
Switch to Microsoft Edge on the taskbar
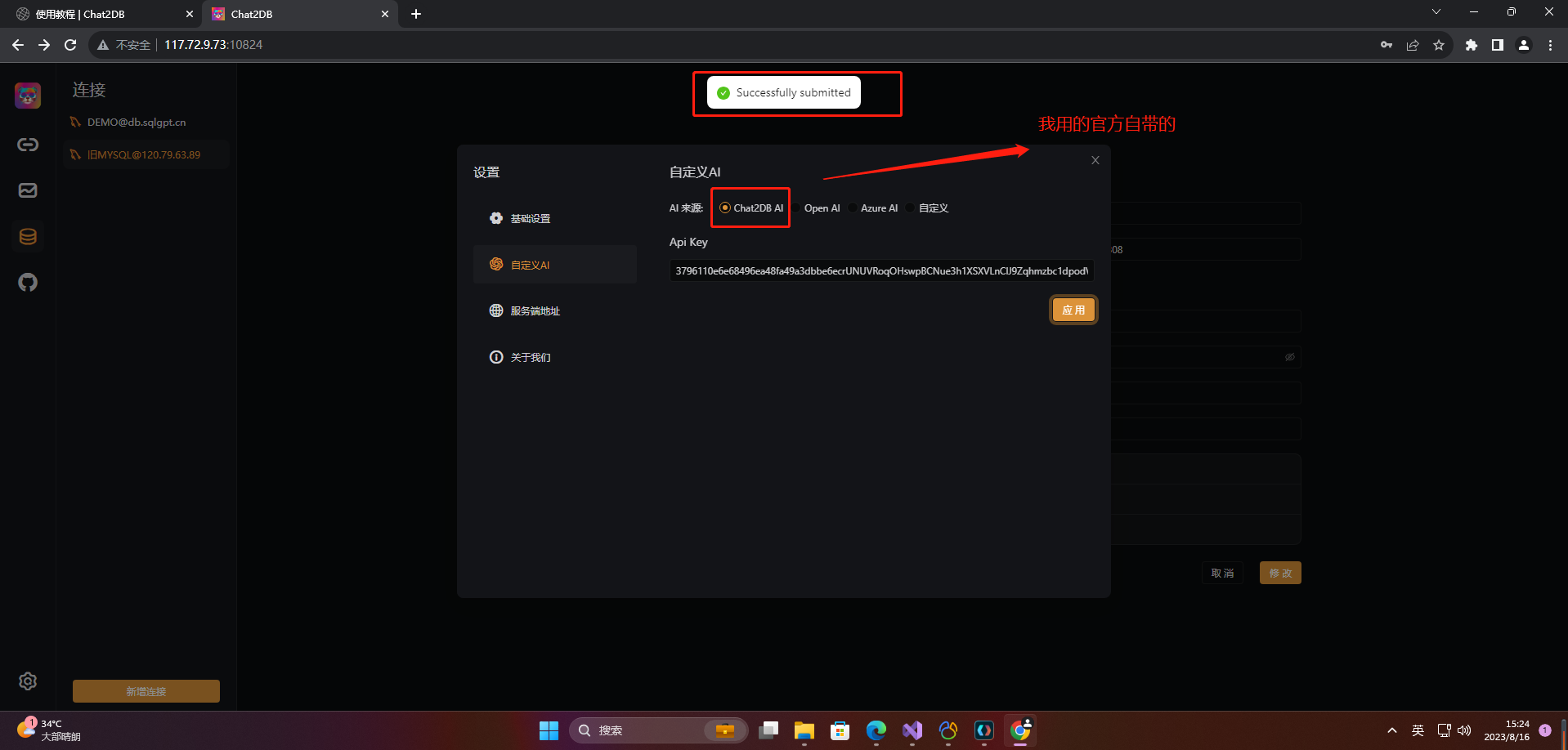coord(876,730)
